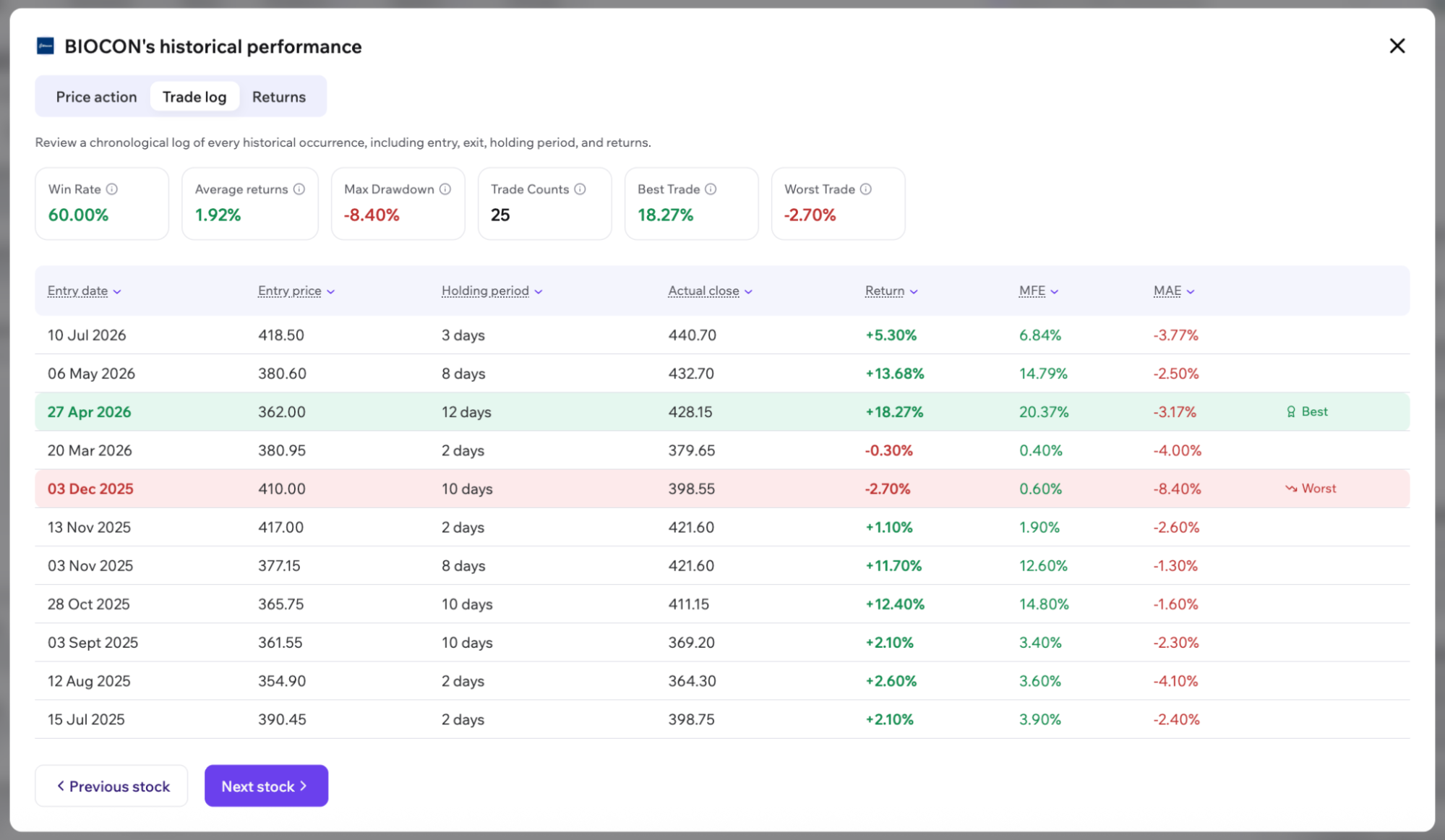Click the Best Trade info icon
This screenshot has height=840, width=1445.
(711, 189)
